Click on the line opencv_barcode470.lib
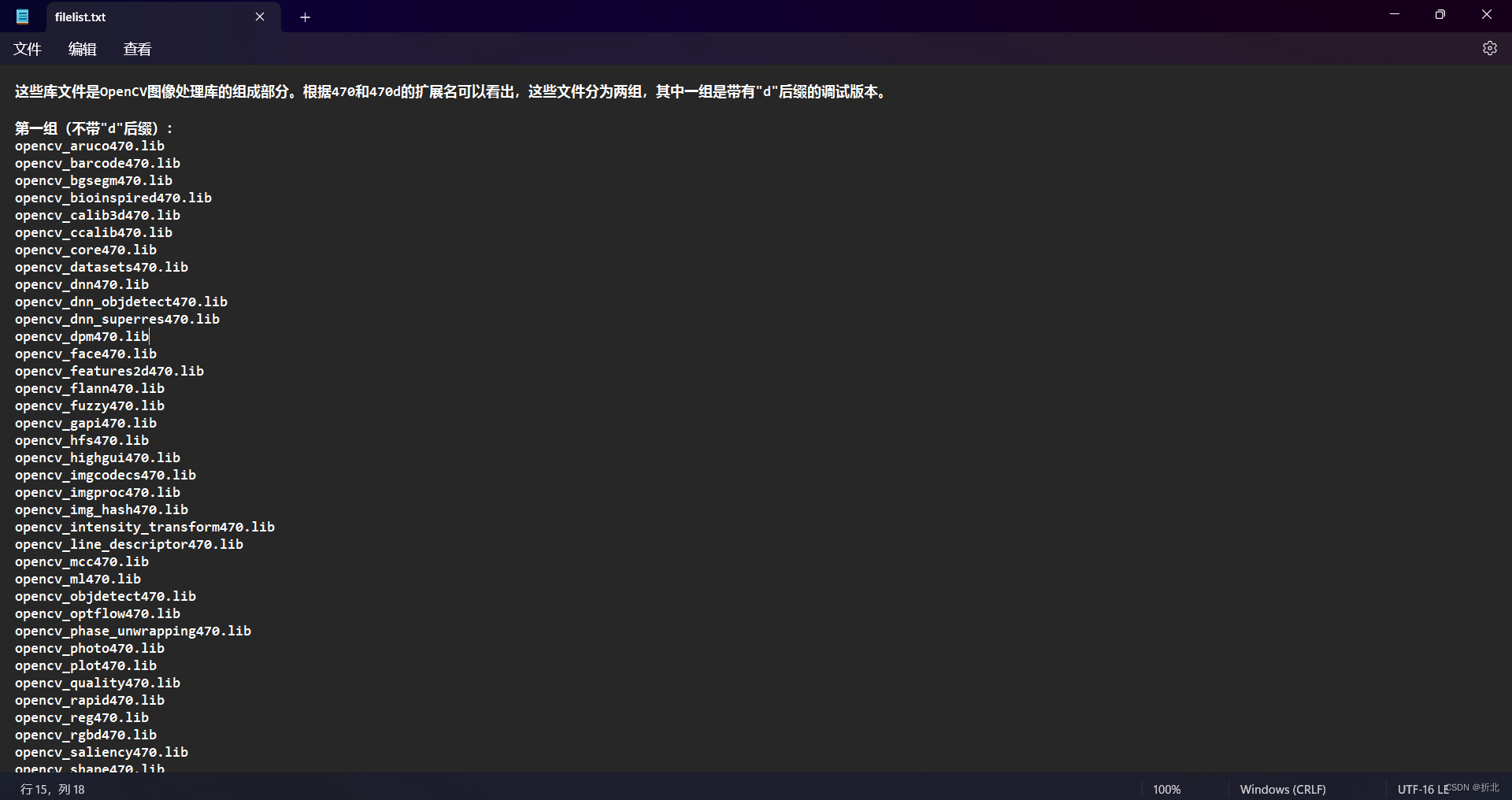1512x800 pixels. coord(98,163)
